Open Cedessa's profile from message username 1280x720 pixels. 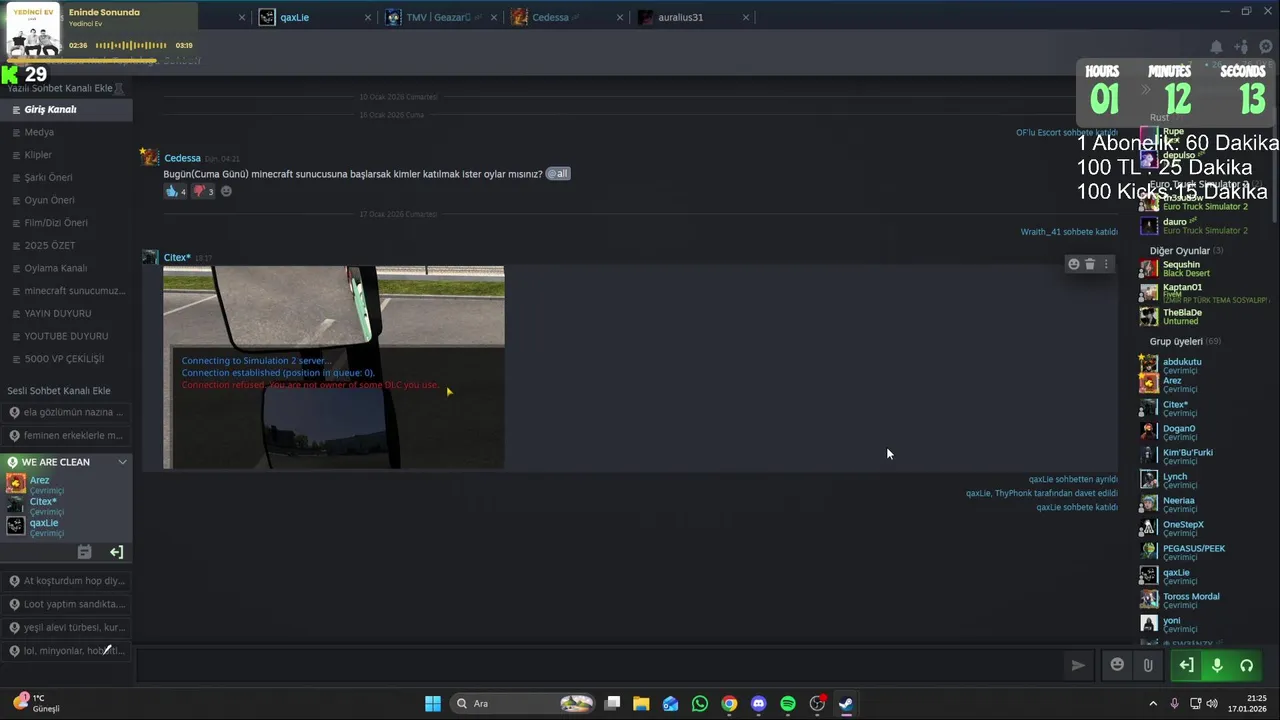(182, 158)
